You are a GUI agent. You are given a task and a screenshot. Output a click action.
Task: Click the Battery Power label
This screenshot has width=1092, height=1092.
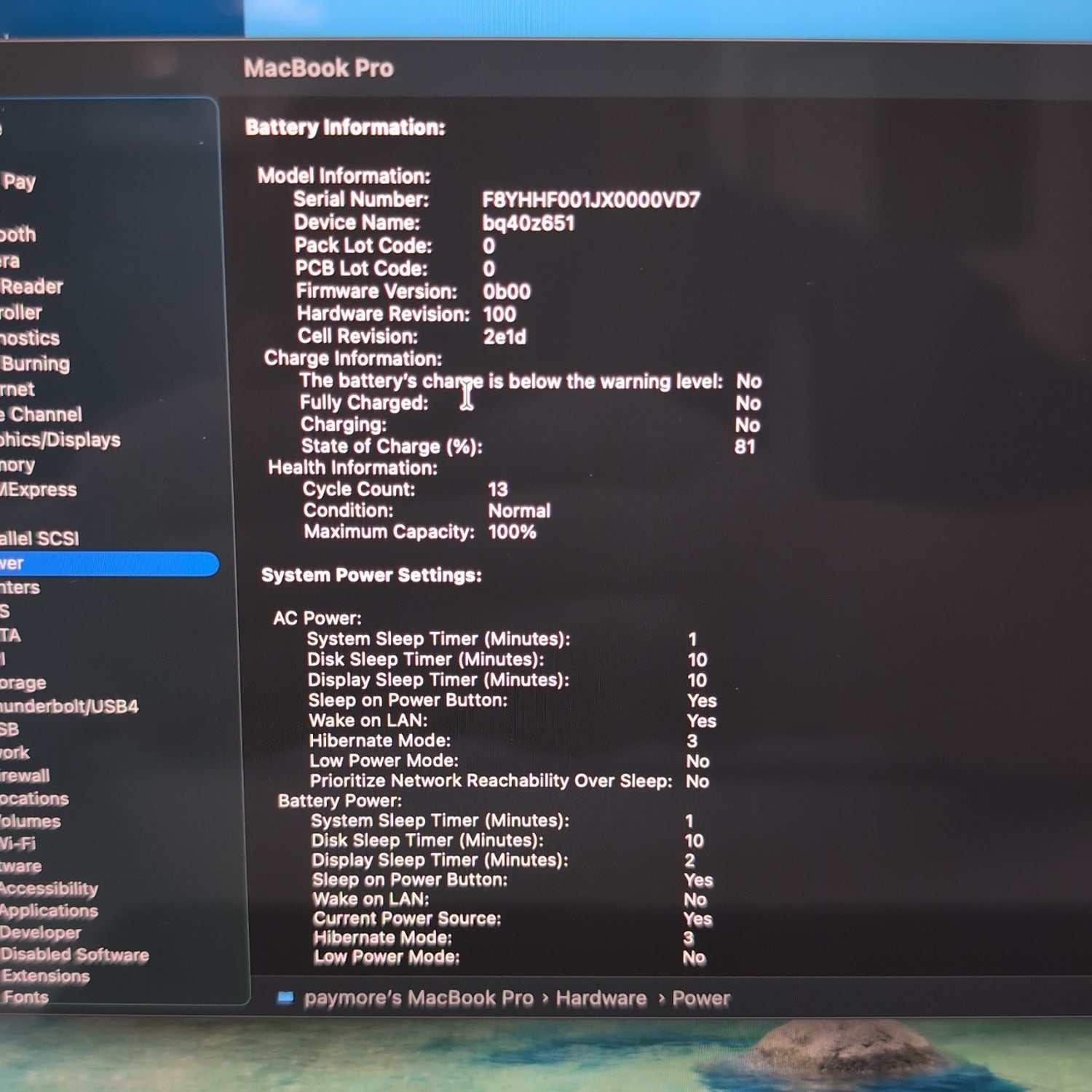coord(340,801)
